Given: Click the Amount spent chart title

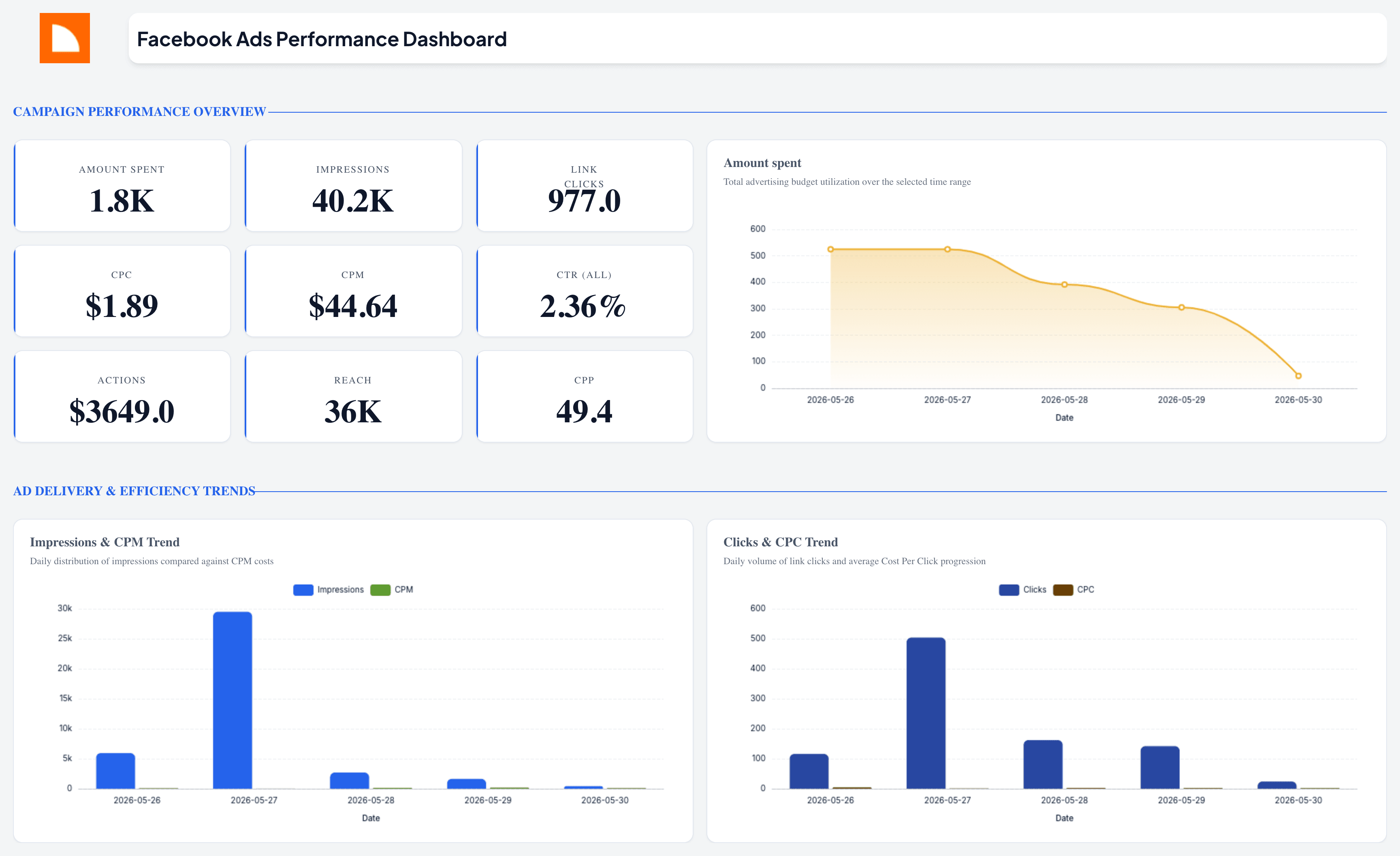Looking at the screenshot, I should (x=762, y=163).
